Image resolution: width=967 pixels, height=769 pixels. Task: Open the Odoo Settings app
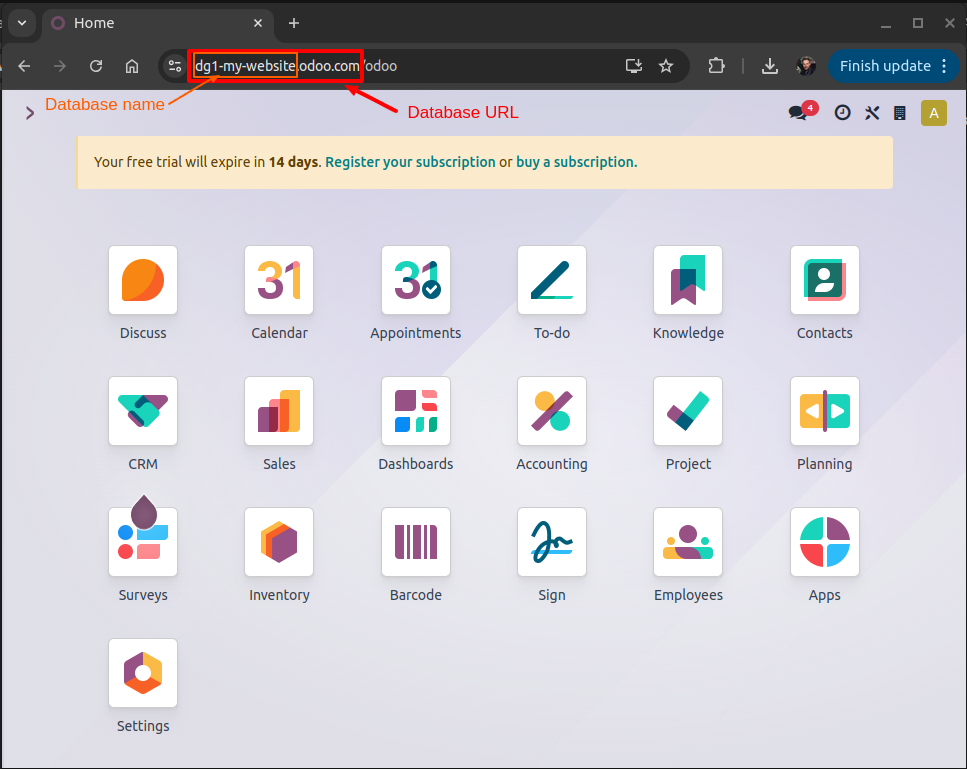142,673
